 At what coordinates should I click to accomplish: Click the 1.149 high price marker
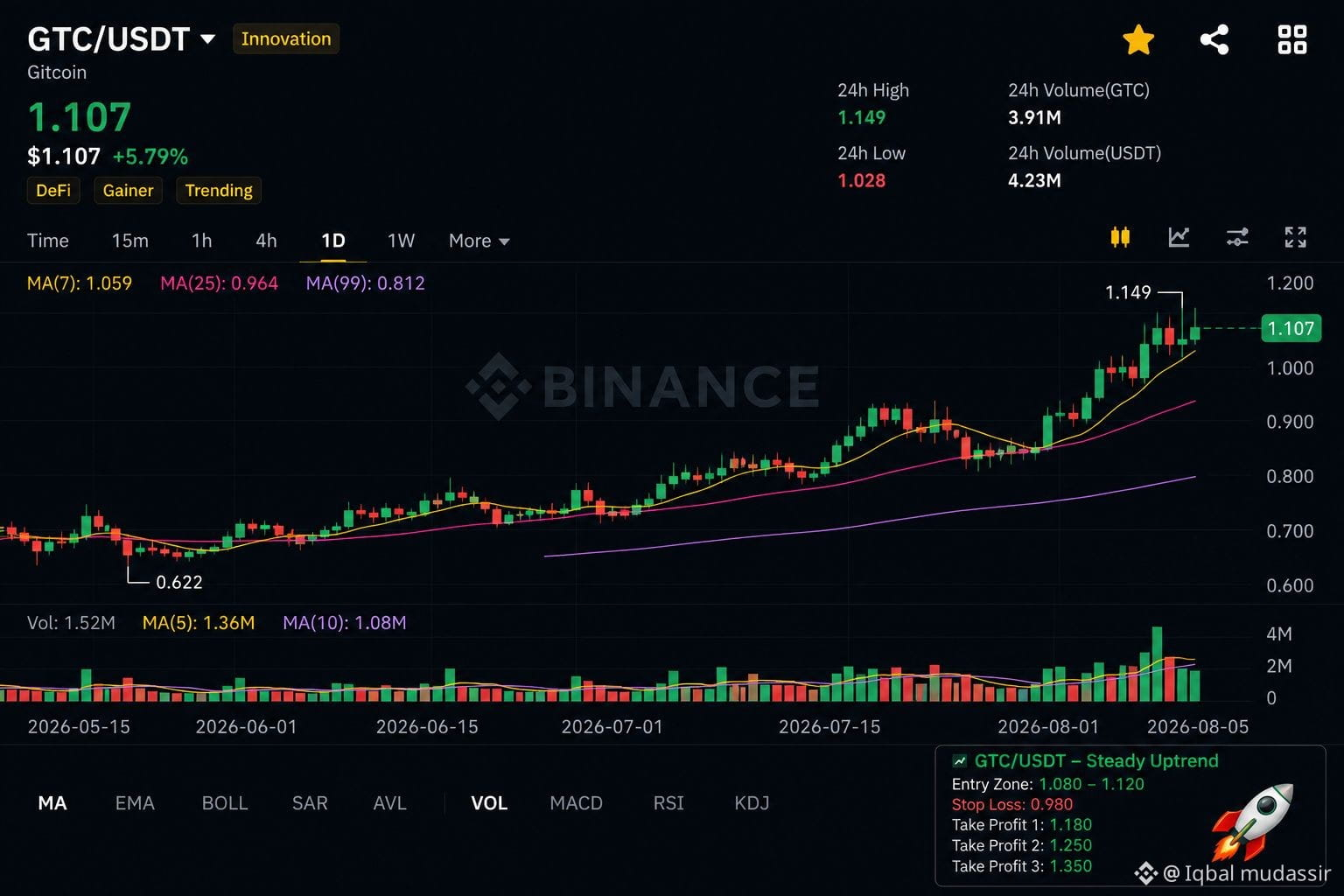[1128, 292]
